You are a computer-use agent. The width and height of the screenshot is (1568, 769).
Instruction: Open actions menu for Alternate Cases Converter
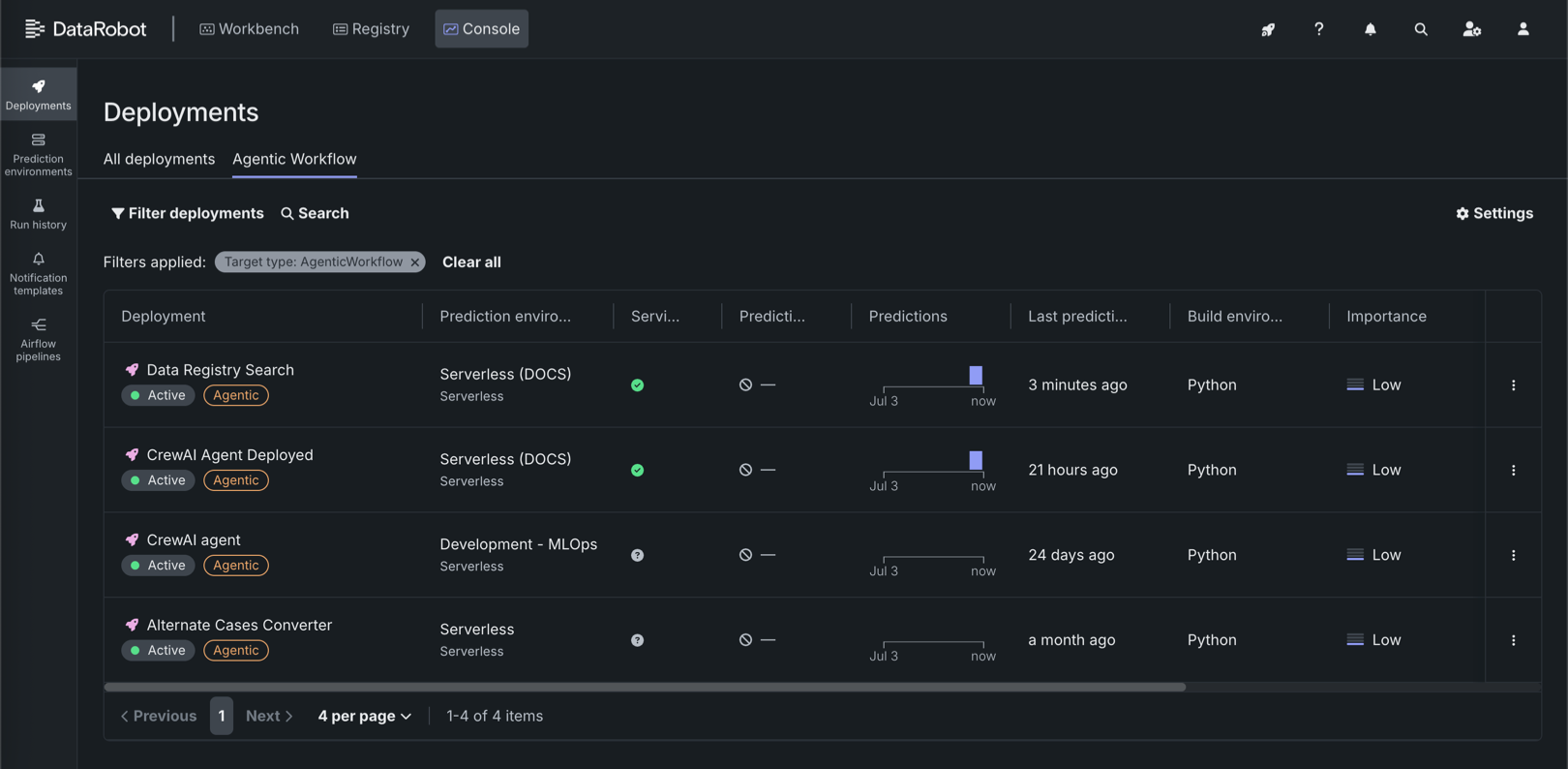coord(1513,640)
